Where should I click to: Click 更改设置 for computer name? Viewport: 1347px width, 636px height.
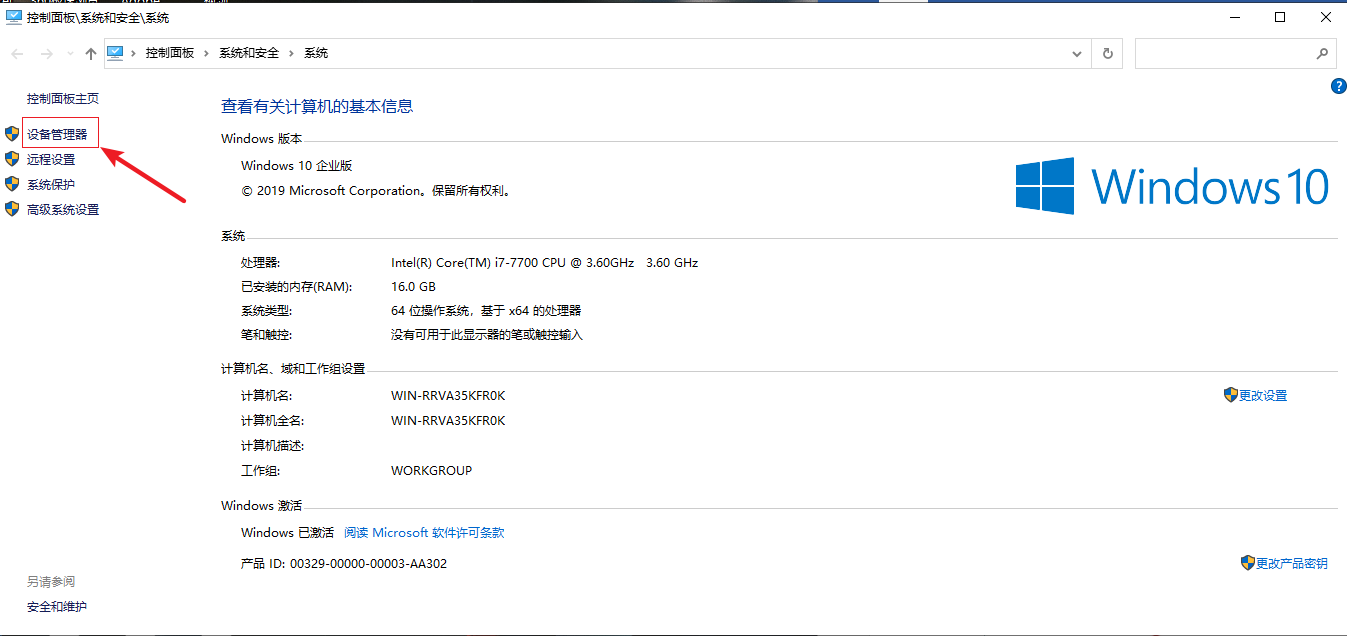click(1262, 396)
